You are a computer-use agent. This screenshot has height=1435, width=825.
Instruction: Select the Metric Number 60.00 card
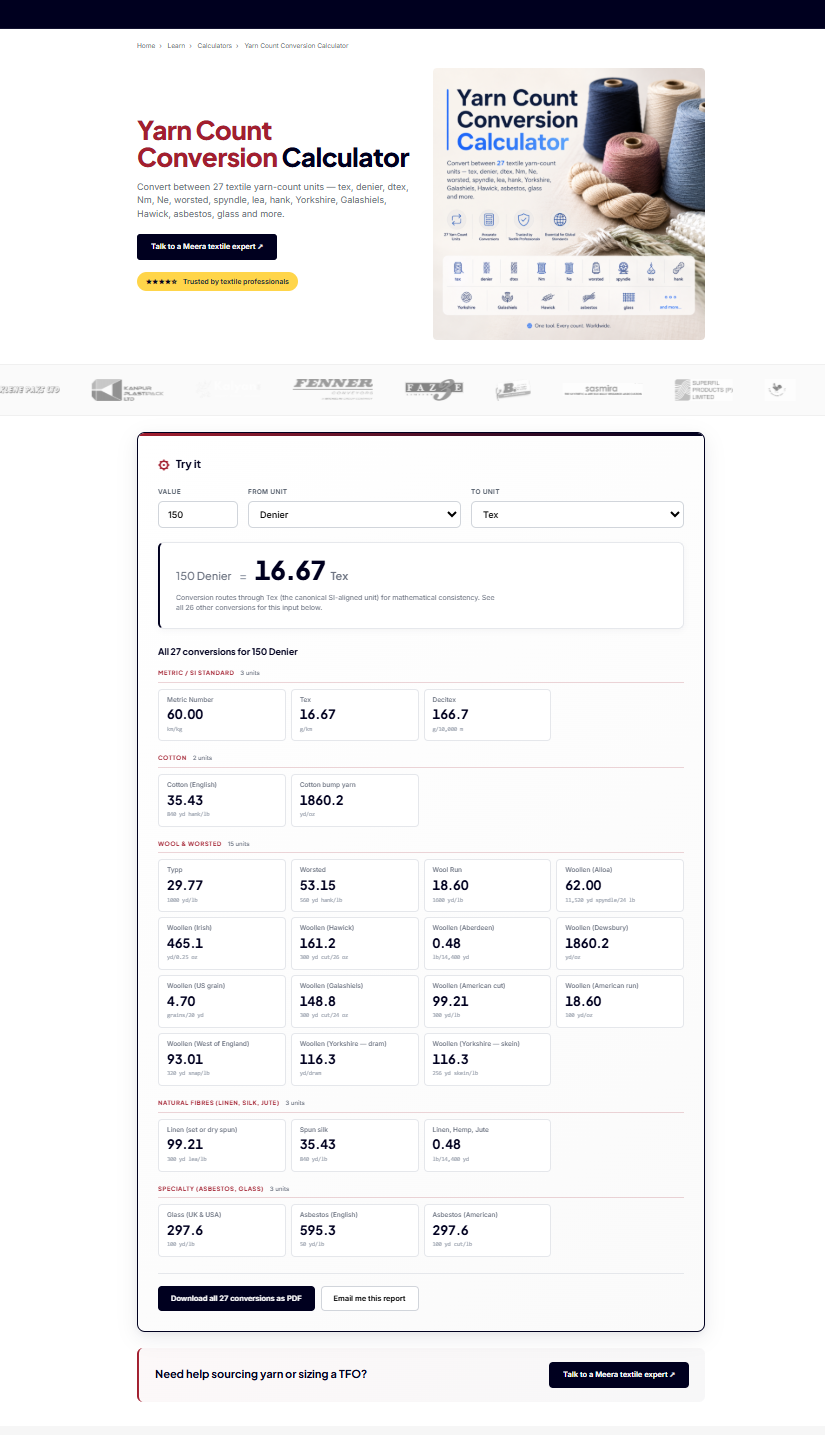pos(222,715)
